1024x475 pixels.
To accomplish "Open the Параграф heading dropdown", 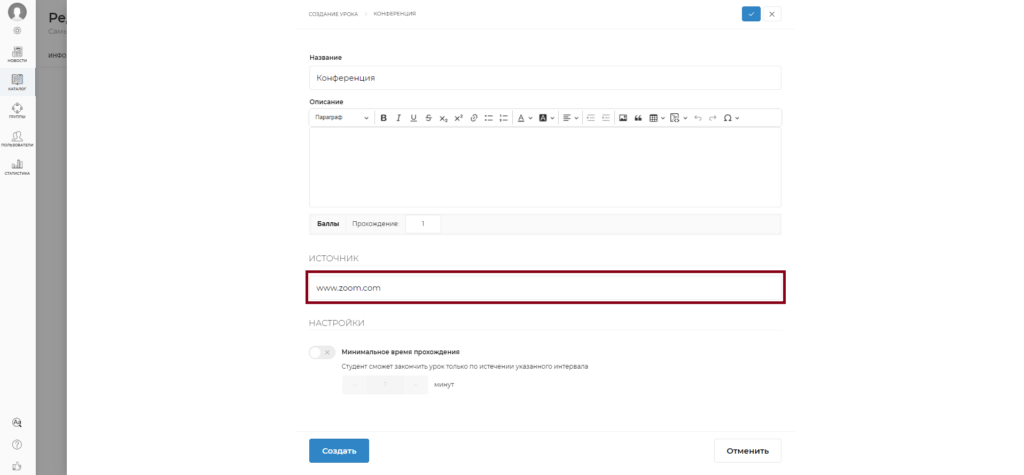I will (x=342, y=118).
